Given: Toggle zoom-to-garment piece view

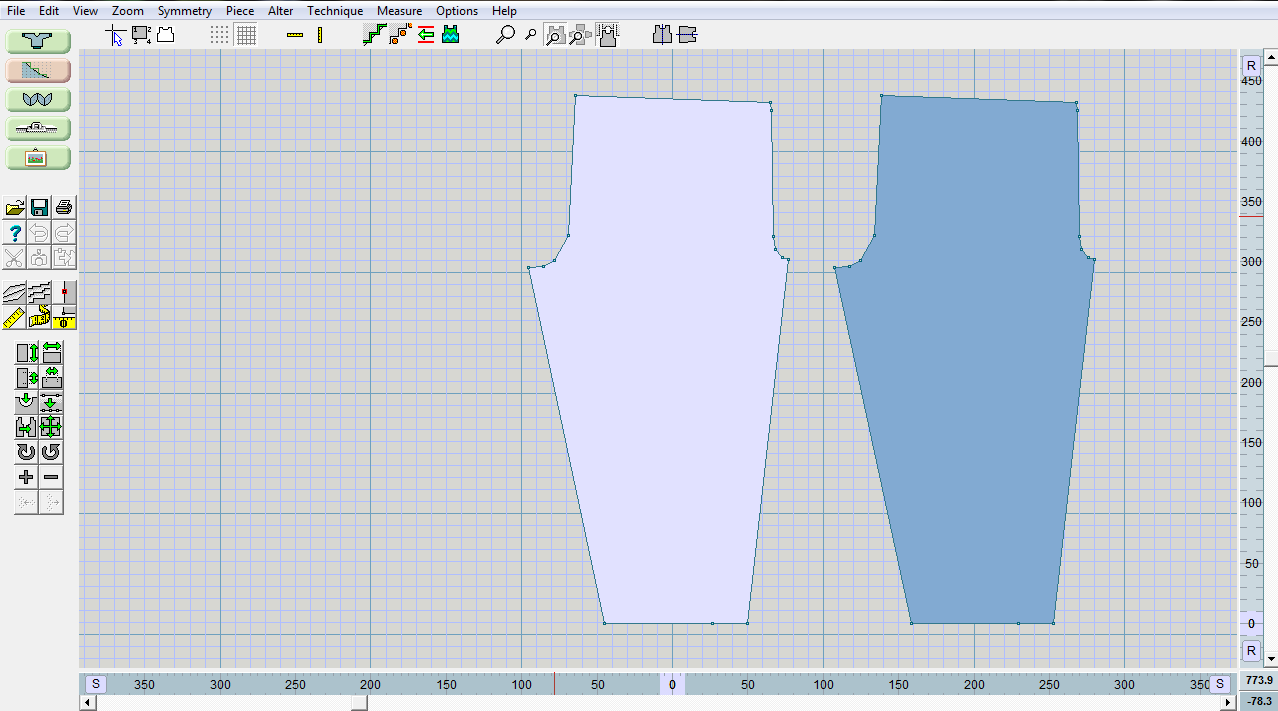Looking at the screenshot, I should click(x=555, y=35).
